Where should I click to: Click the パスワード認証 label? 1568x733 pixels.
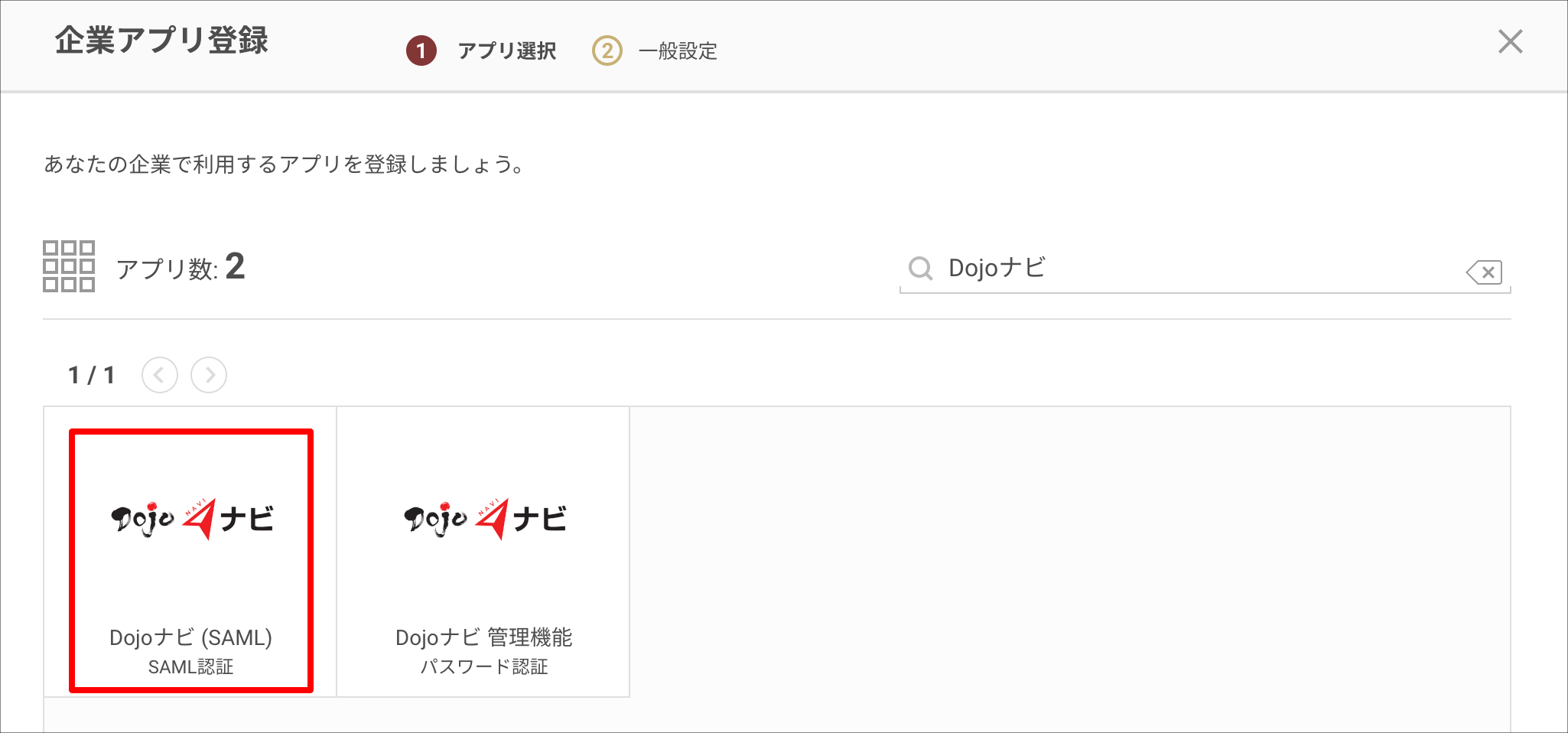click(x=484, y=667)
